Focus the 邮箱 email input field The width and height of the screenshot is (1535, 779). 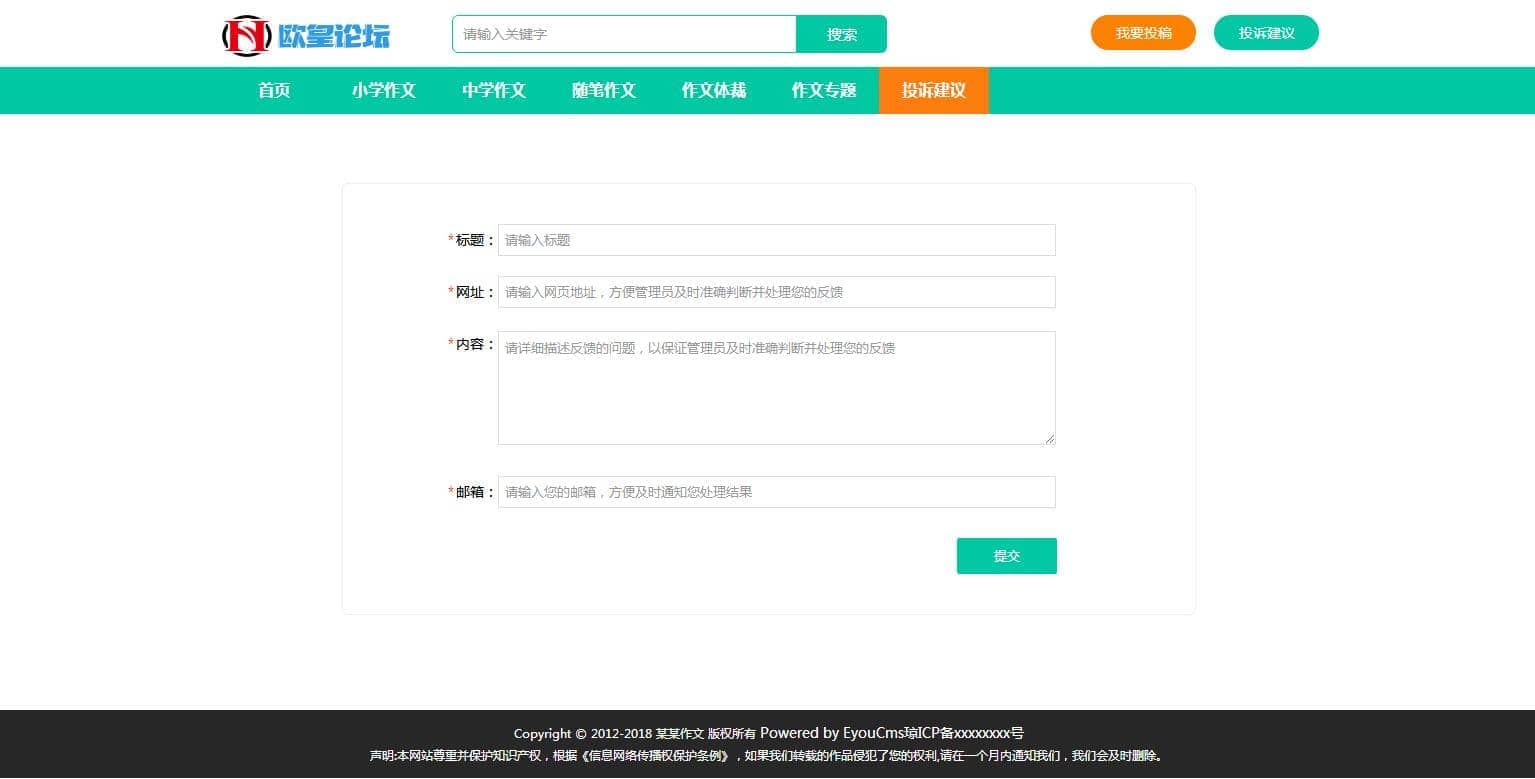(x=776, y=492)
